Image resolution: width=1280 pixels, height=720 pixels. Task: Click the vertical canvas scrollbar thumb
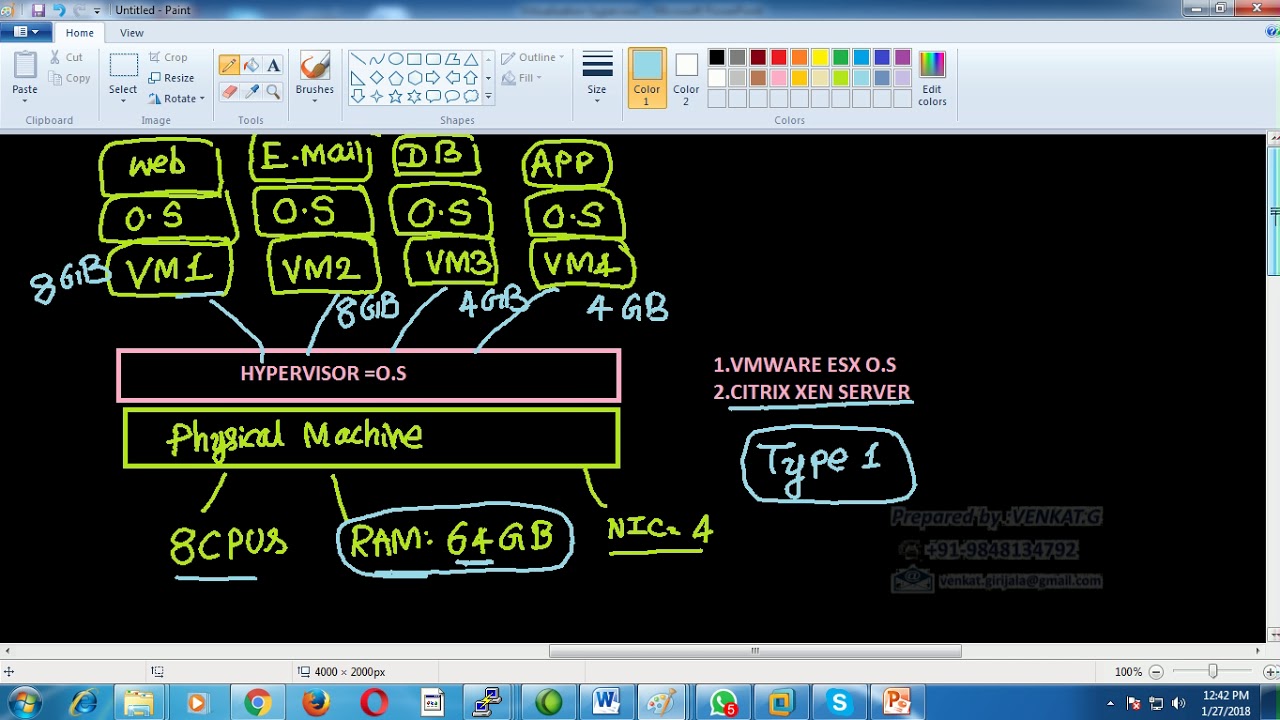click(x=1273, y=211)
